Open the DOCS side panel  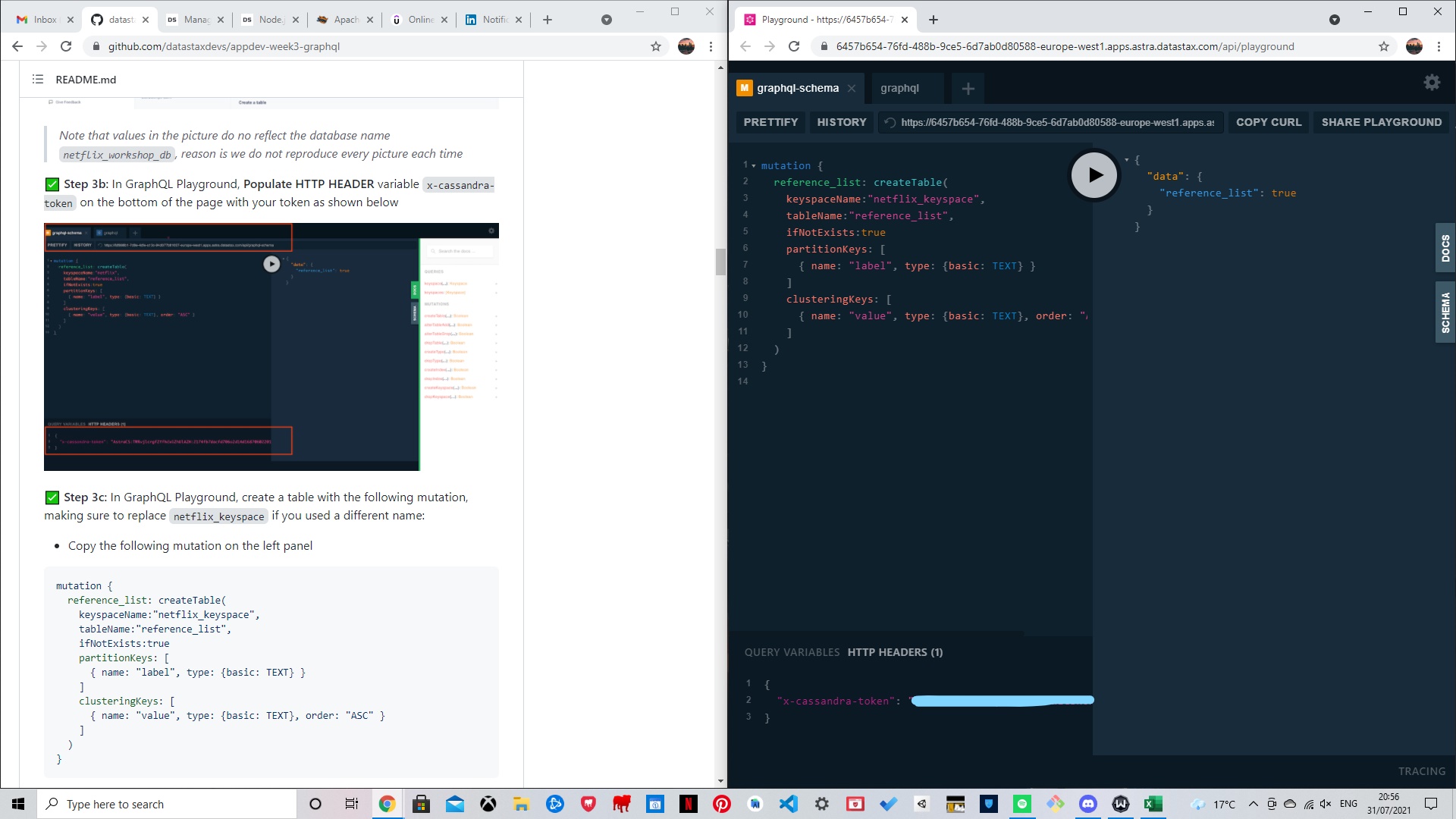tap(1445, 248)
